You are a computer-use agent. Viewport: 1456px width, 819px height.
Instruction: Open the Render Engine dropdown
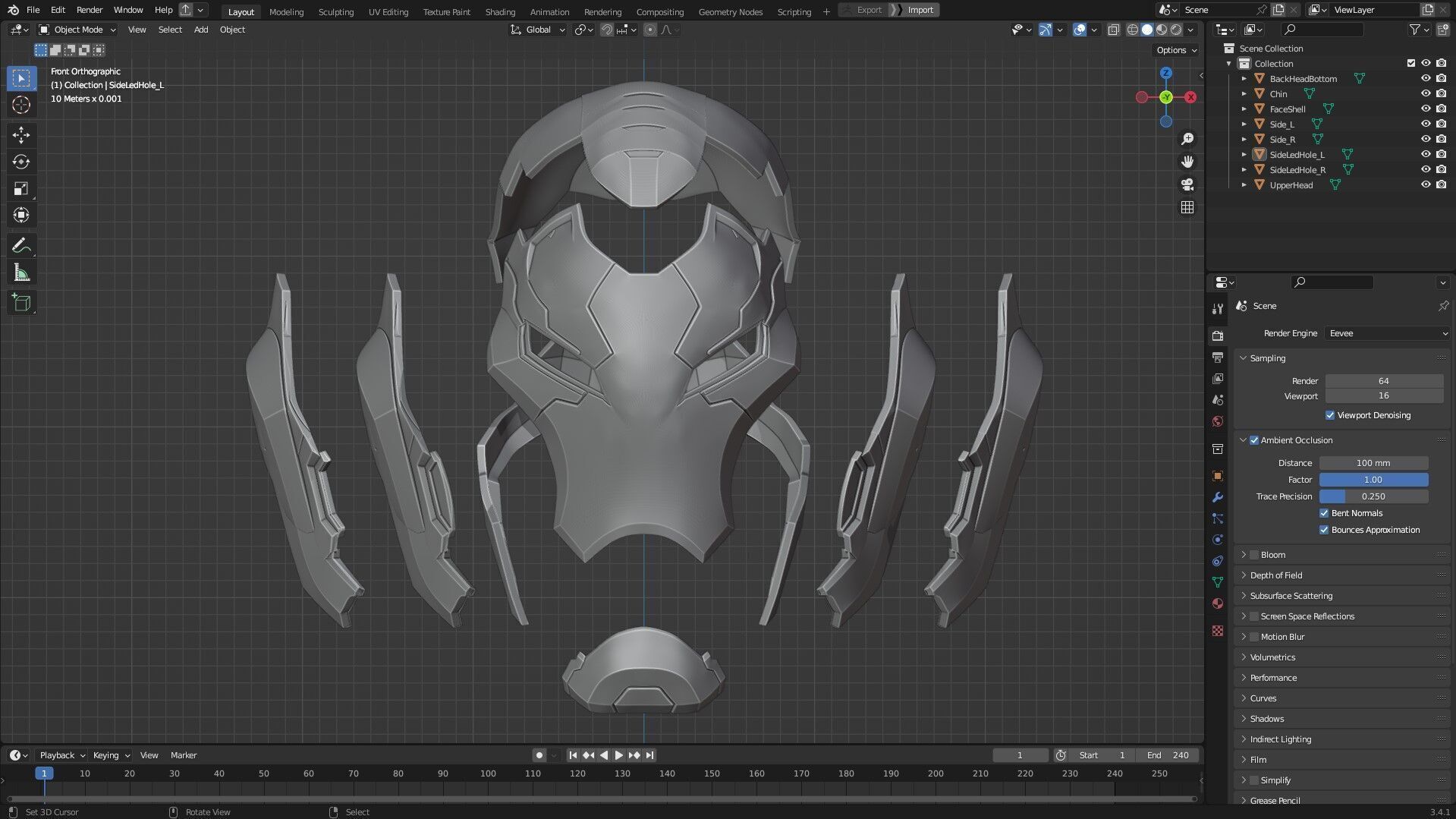tap(1387, 333)
